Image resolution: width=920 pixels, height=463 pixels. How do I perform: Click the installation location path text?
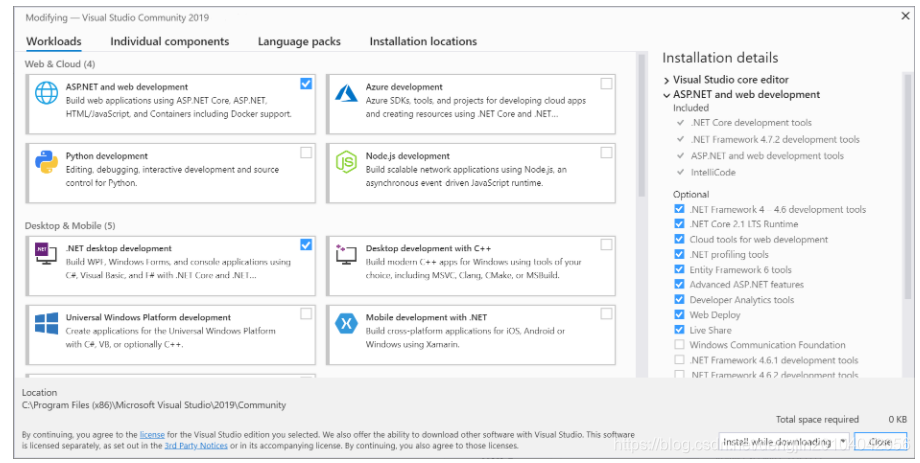(154, 405)
